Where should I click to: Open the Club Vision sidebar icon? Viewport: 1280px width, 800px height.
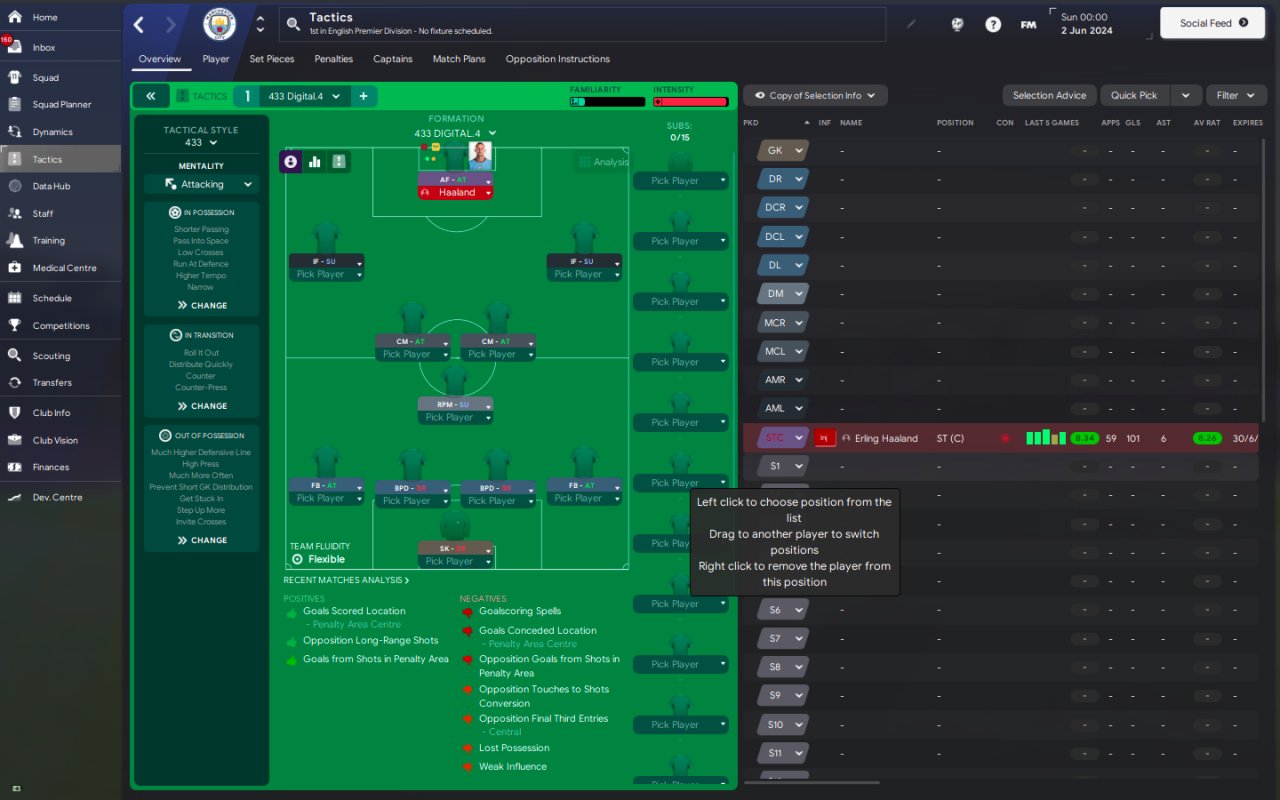pyautogui.click(x=15, y=440)
